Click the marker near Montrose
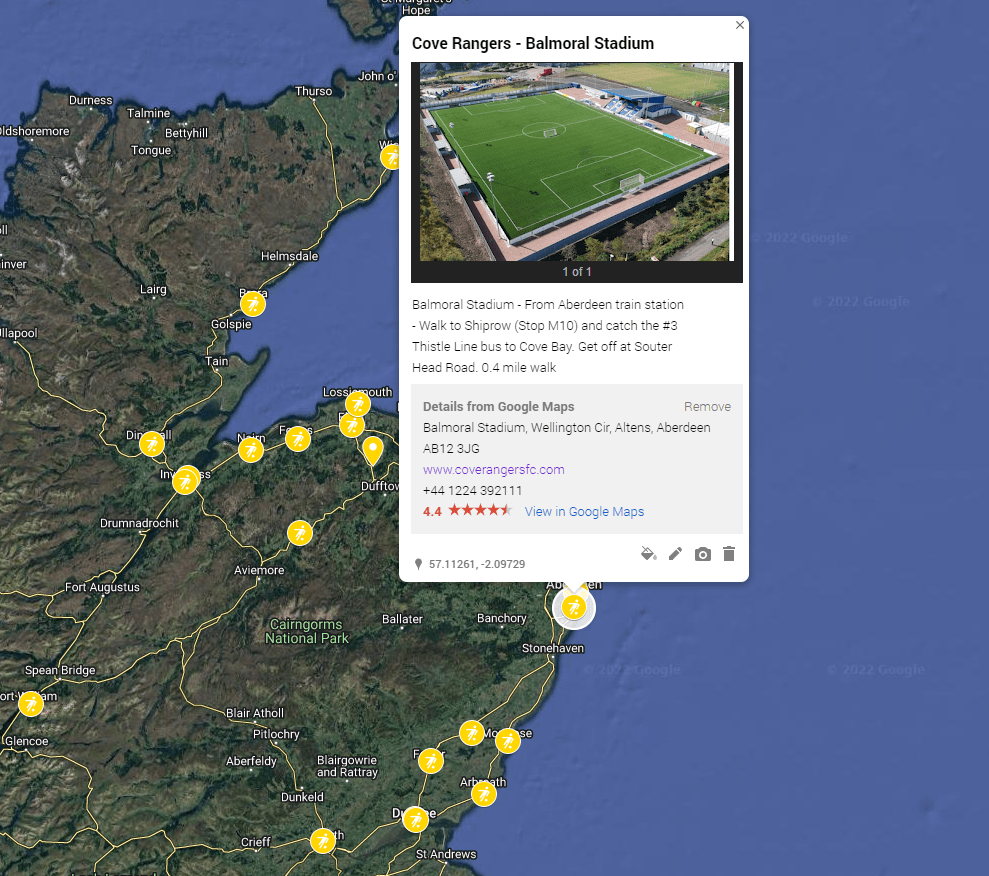 tap(508, 741)
